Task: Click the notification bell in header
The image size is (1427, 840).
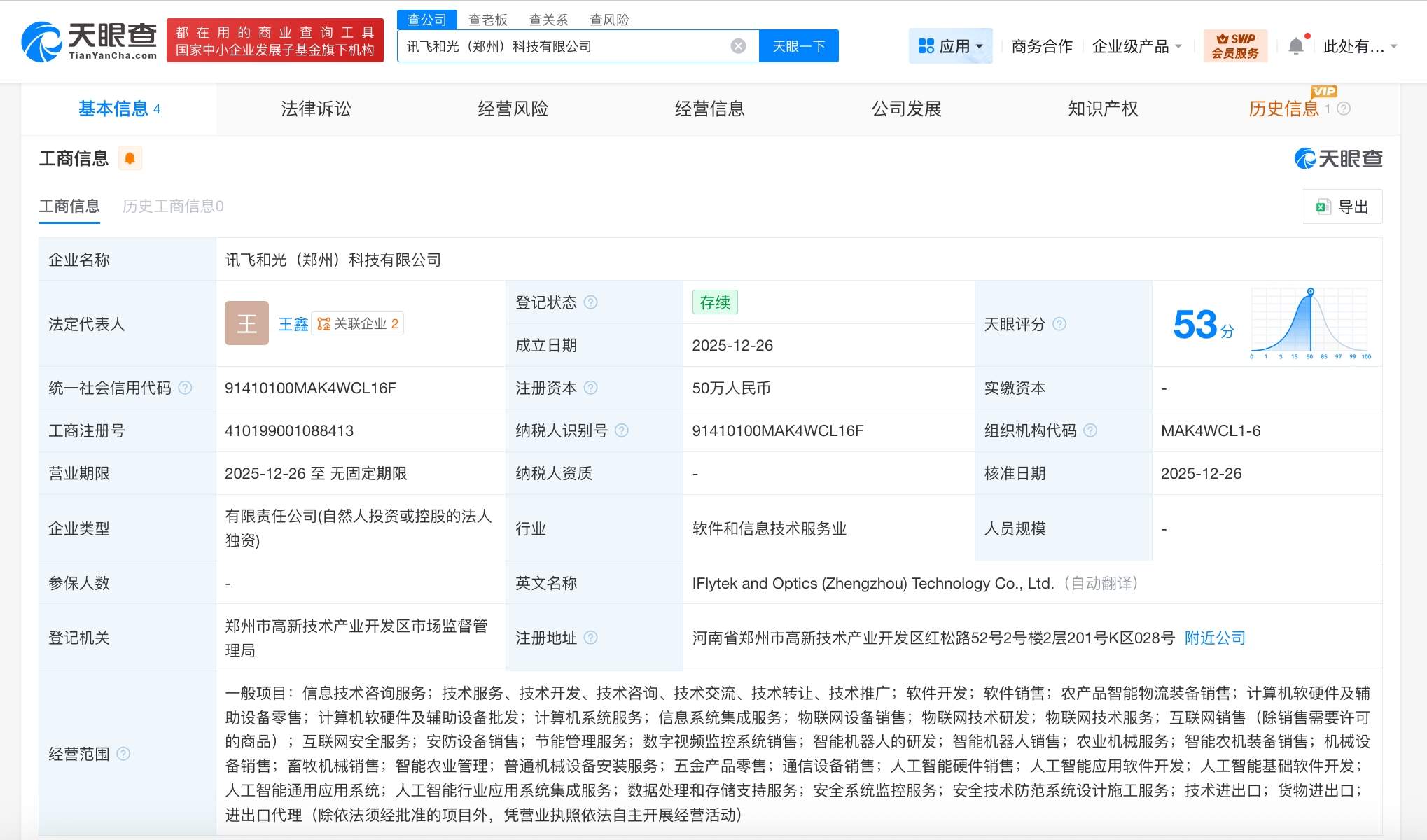Action: (x=1296, y=46)
